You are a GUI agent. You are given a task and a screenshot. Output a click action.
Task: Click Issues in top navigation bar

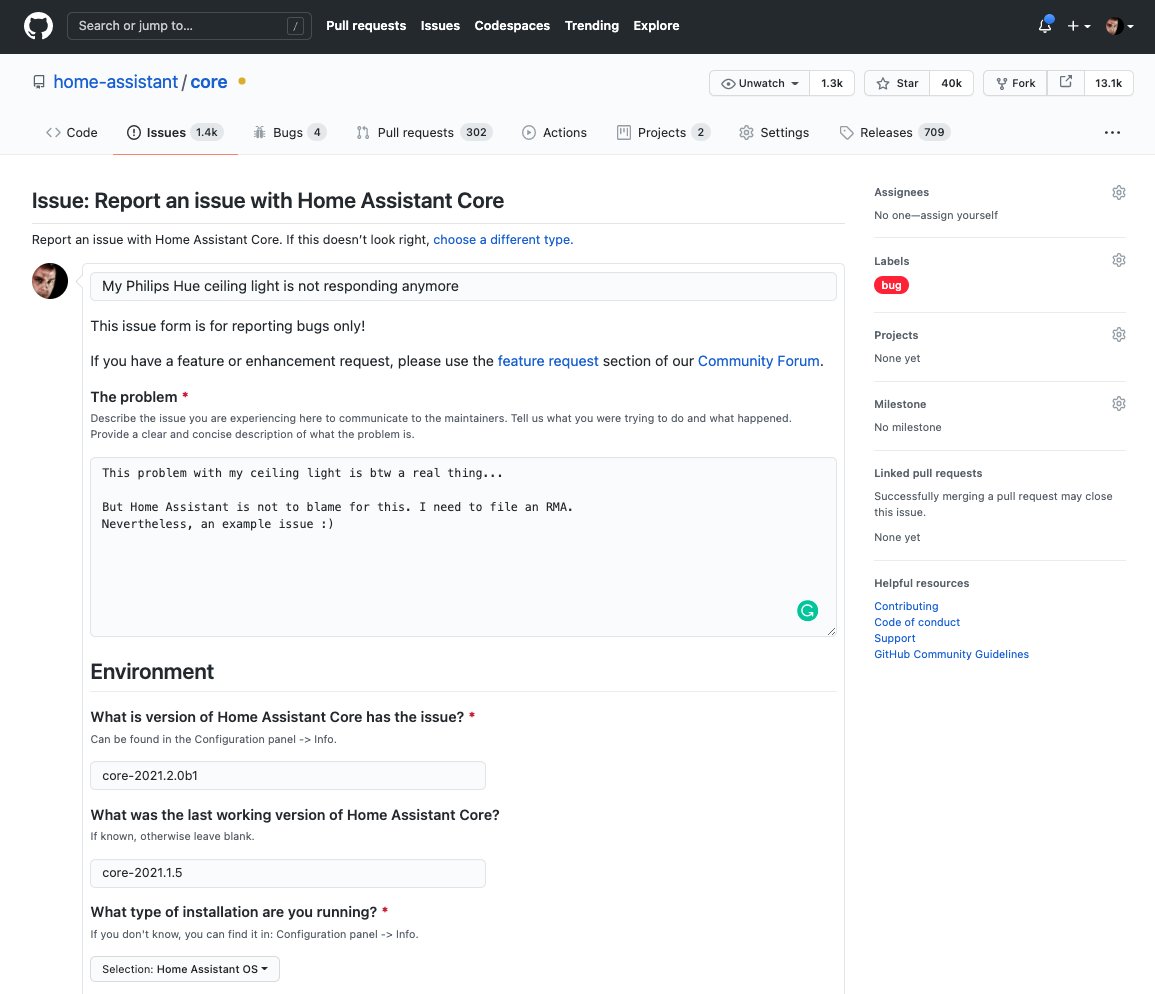click(x=440, y=26)
